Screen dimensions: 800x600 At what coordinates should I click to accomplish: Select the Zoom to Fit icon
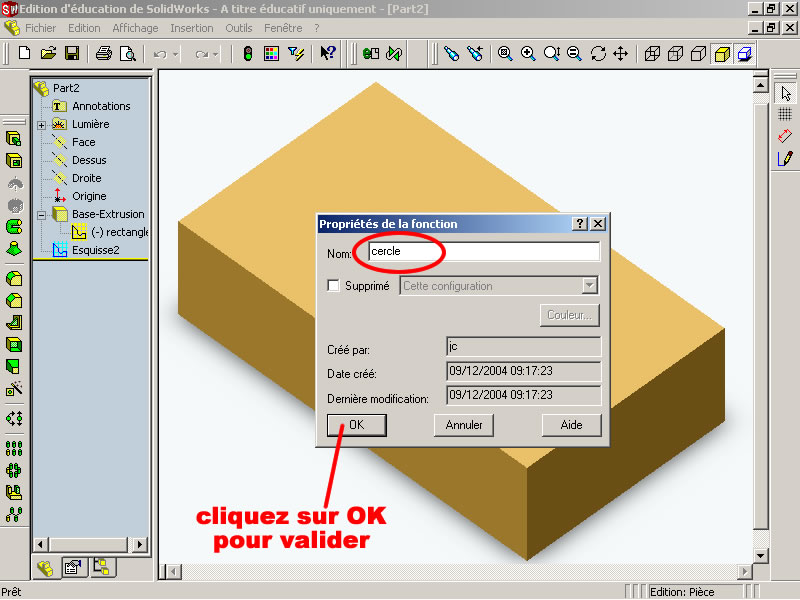click(x=505, y=53)
